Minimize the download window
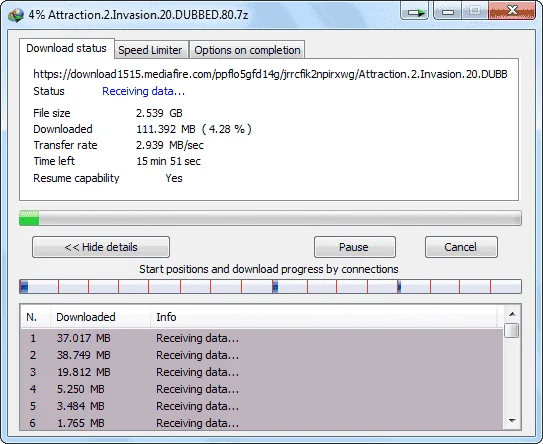The height and width of the screenshot is (444, 543). click(x=447, y=10)
